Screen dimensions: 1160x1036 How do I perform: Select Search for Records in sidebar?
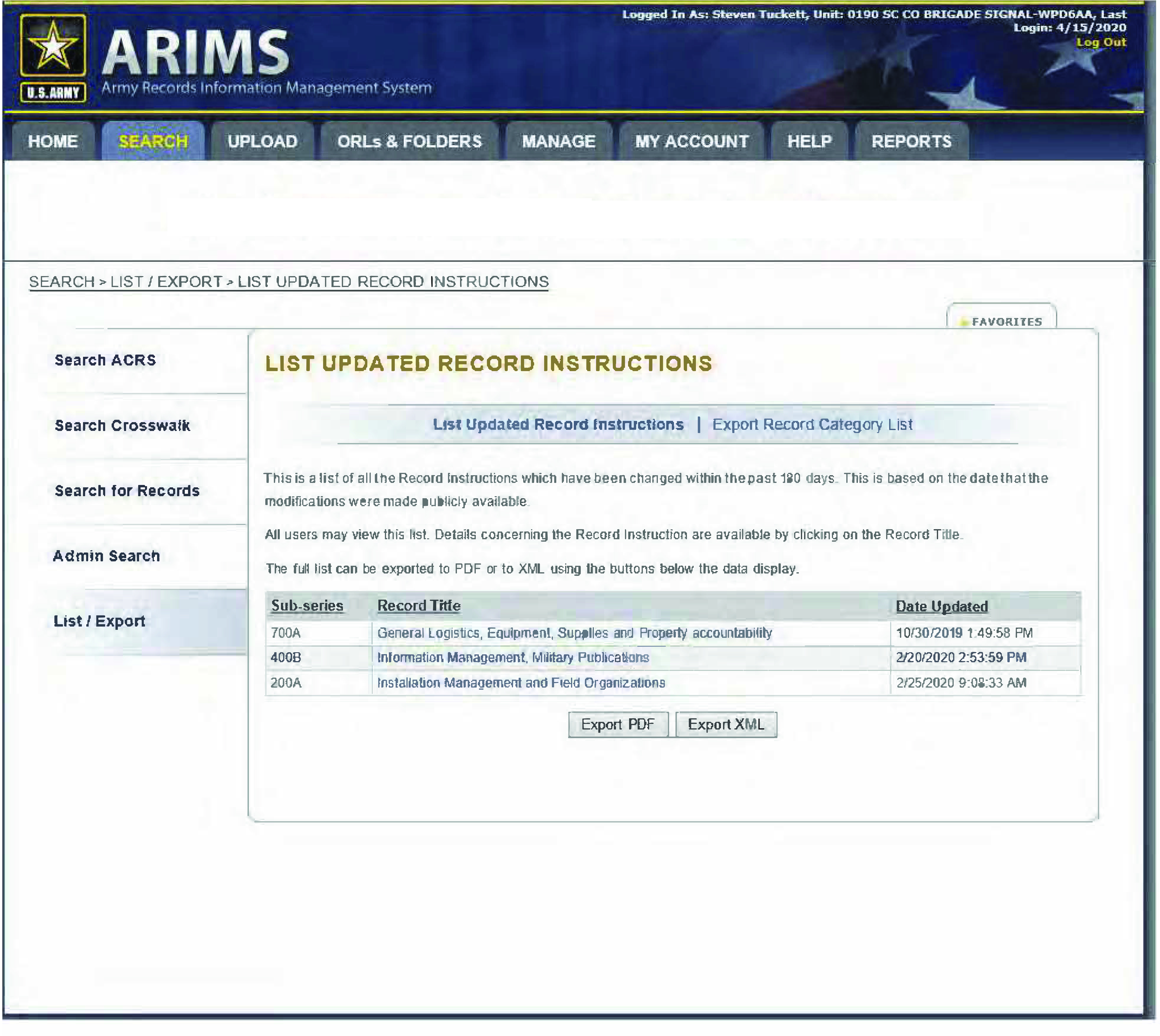point(127,491)
